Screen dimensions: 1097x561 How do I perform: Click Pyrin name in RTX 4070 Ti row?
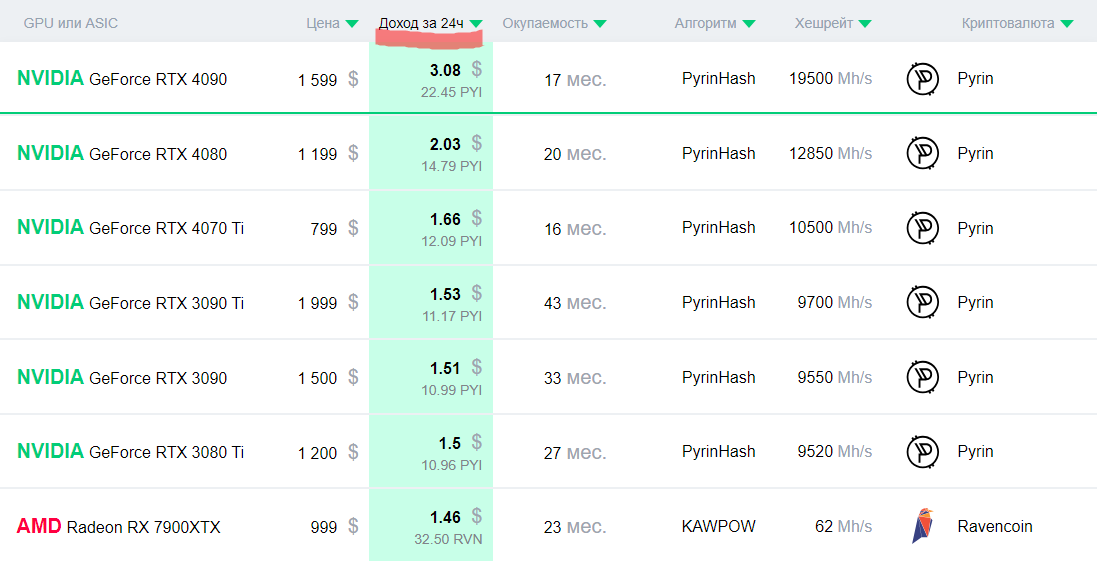975,228
